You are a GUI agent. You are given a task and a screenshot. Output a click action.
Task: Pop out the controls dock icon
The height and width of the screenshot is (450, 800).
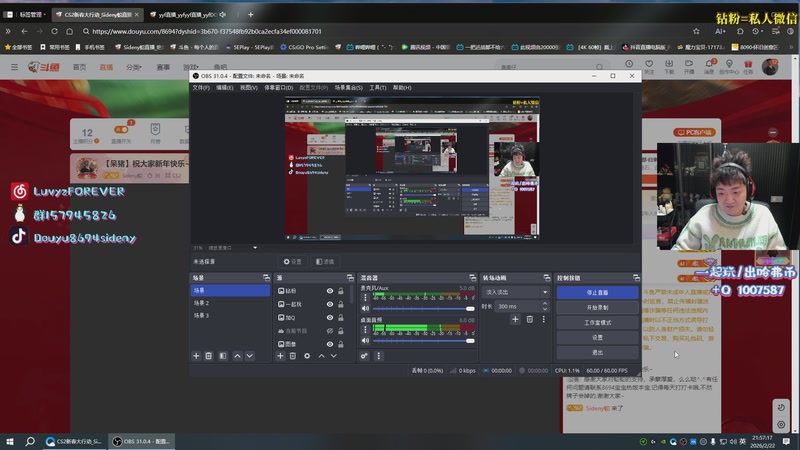636,278
